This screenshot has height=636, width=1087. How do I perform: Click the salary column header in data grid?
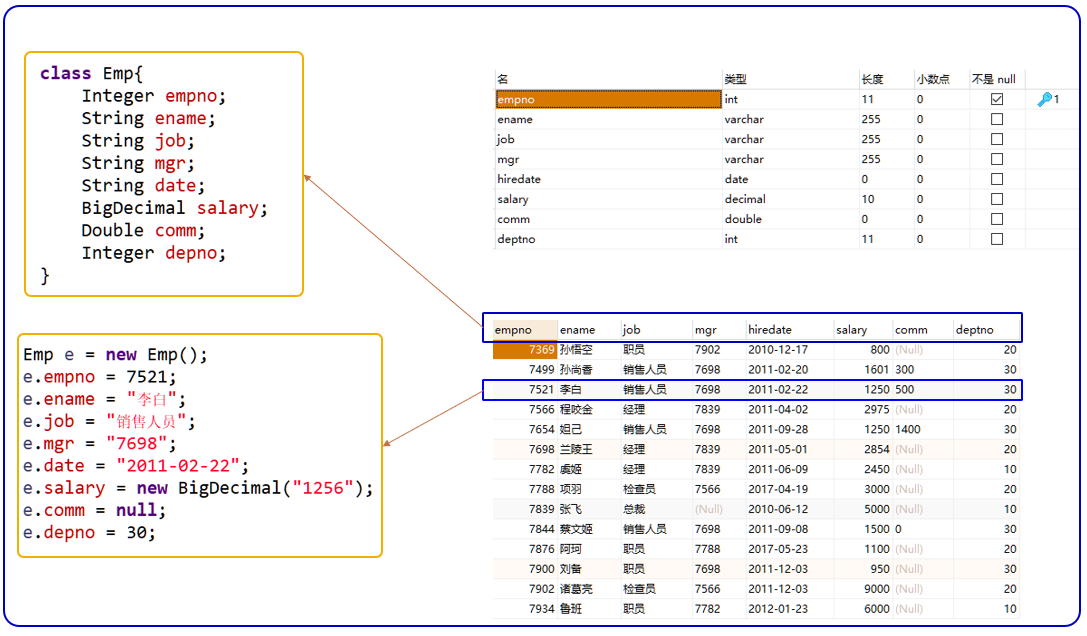(x=851, y=330)
